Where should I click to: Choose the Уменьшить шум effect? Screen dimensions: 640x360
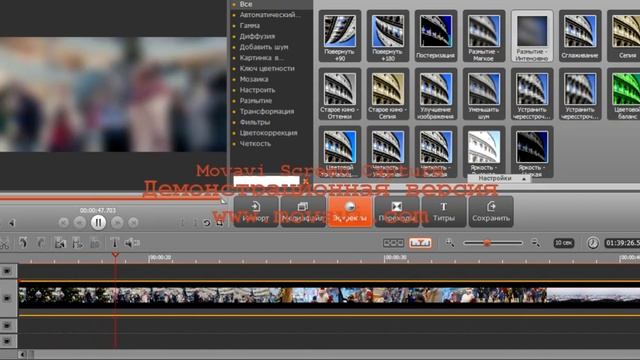[484, 94]
